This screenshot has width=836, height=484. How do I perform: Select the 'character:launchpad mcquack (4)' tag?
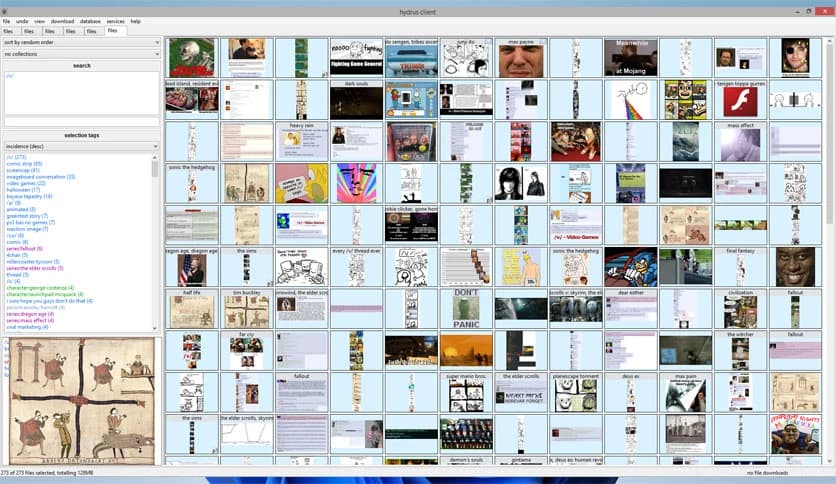click(45, 294)
